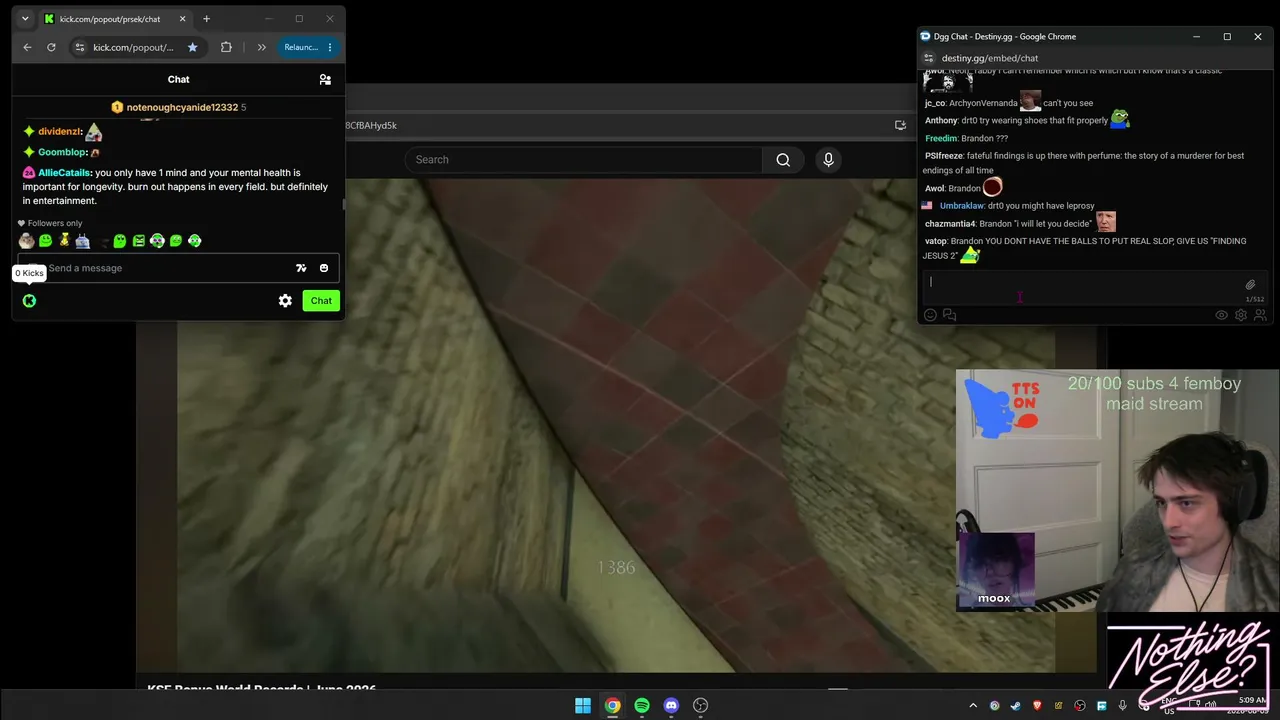Screen dimensions: 1280x720
Task: Click username Goomblop in Kick chat
Action: coord(62,152)
